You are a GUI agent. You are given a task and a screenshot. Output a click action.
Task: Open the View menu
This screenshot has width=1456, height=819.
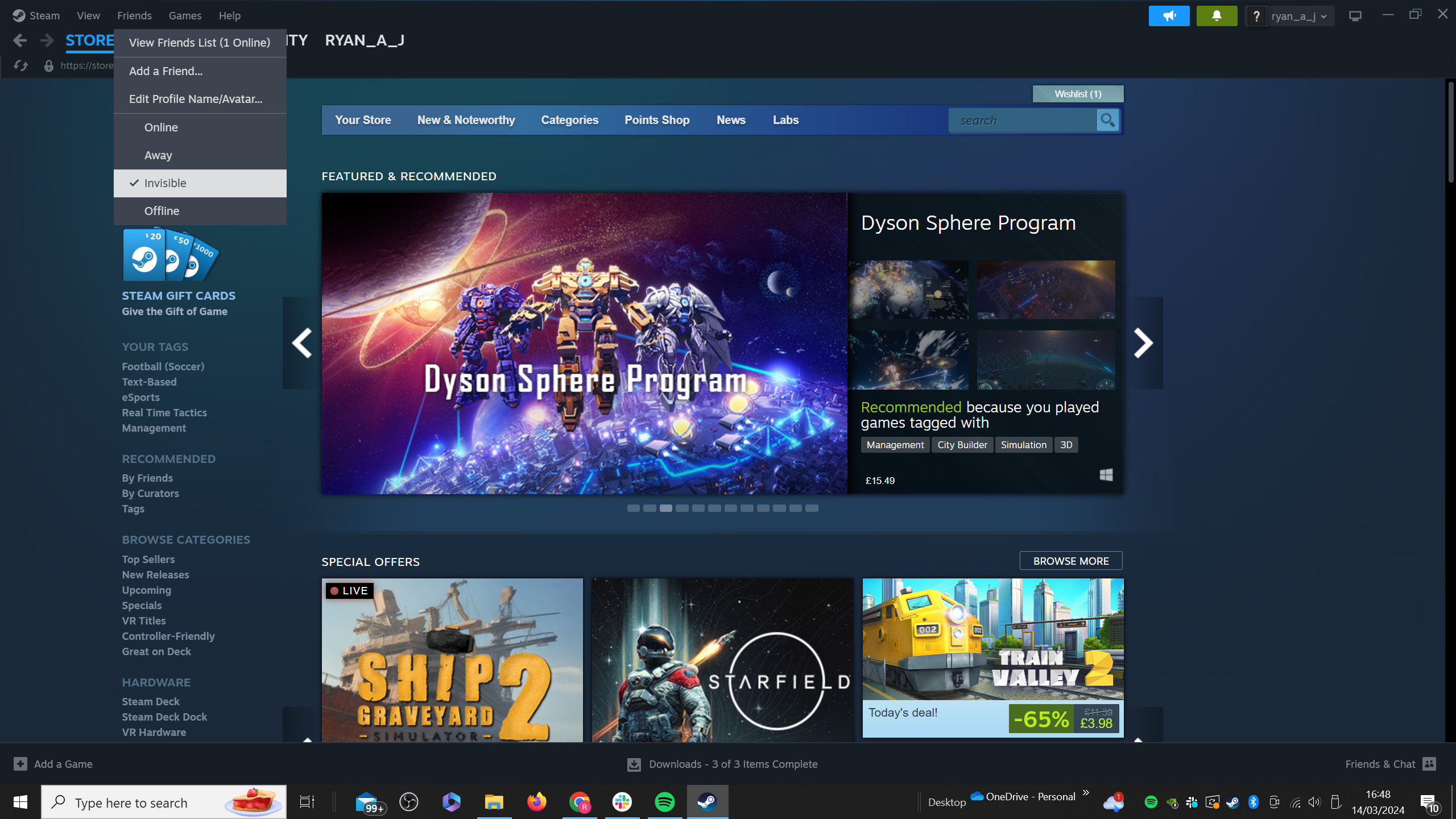[88, 15]
